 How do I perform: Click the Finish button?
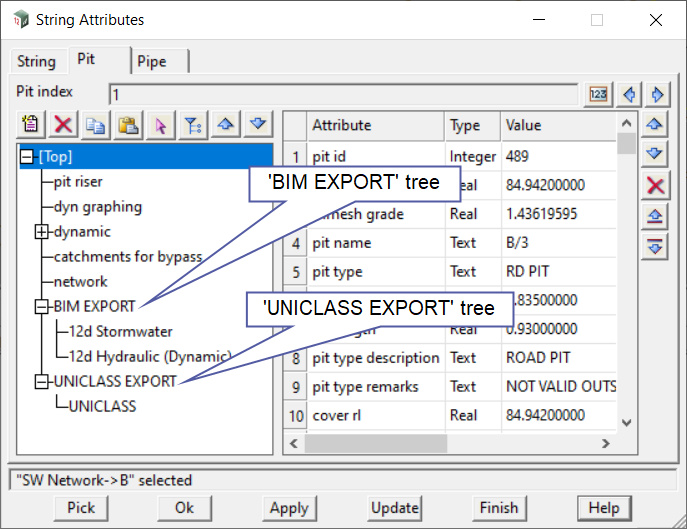(498, 507)
